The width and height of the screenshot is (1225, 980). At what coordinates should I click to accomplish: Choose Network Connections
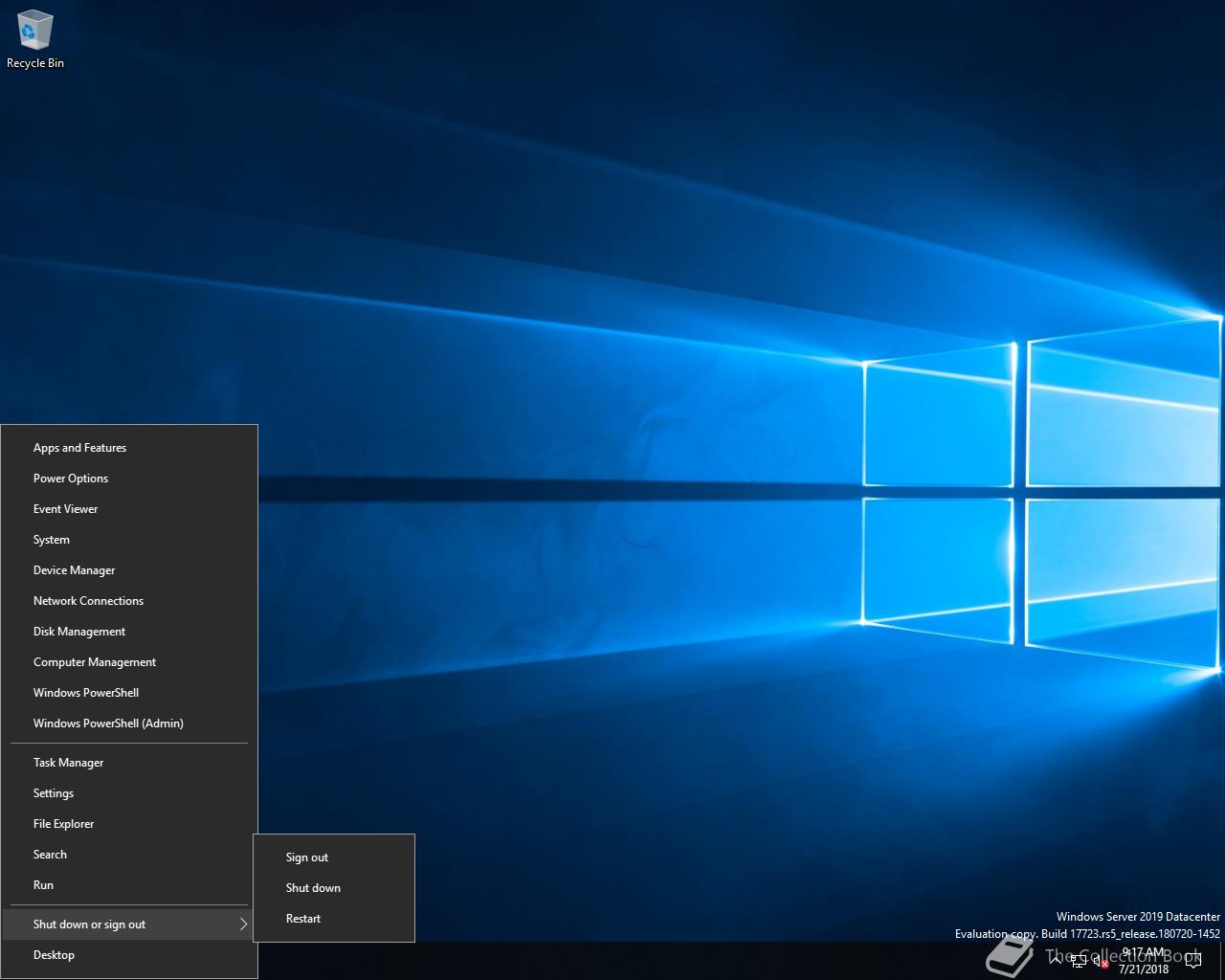[x=129, y=601]
